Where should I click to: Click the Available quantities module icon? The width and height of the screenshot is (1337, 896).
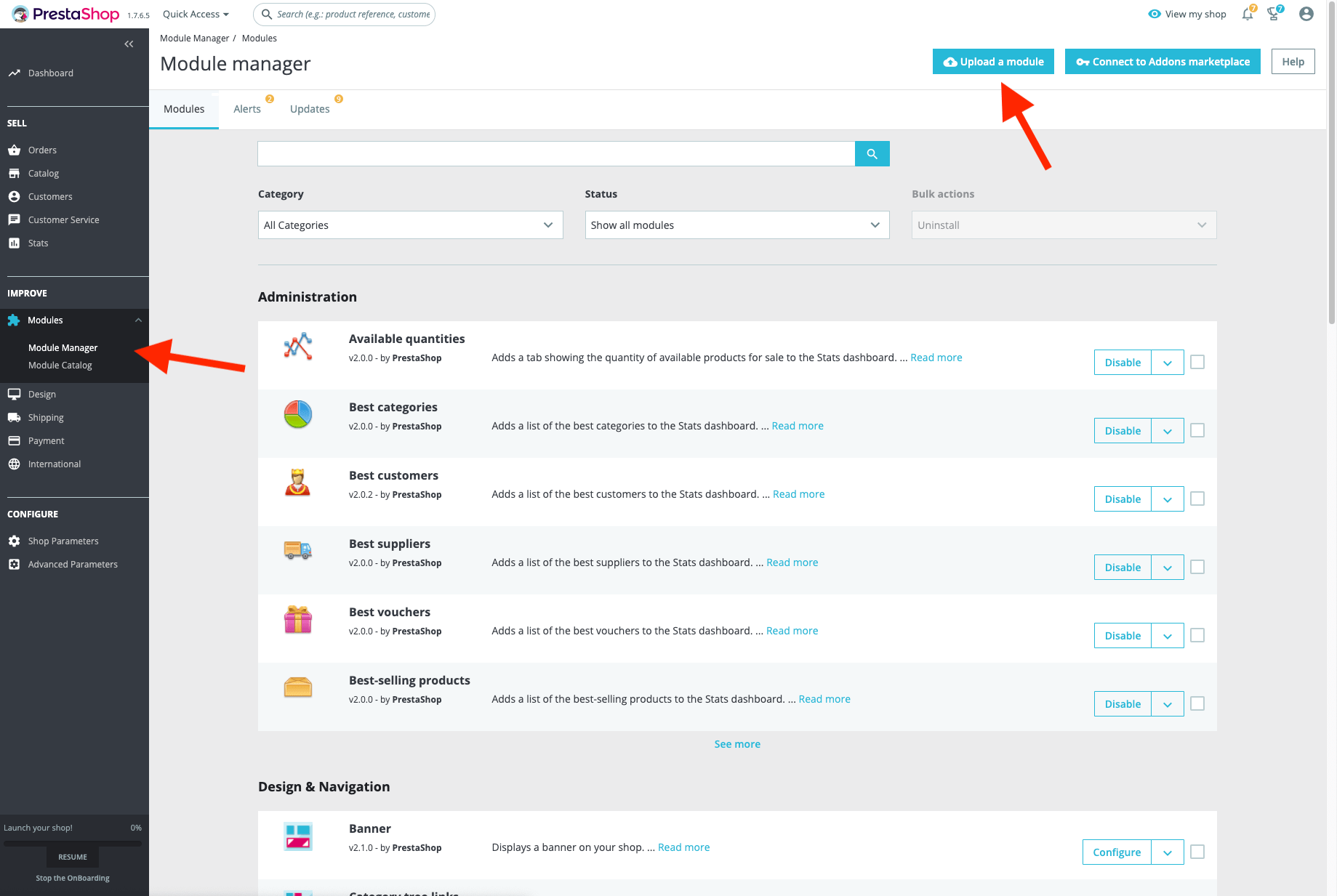click(298, 347)
